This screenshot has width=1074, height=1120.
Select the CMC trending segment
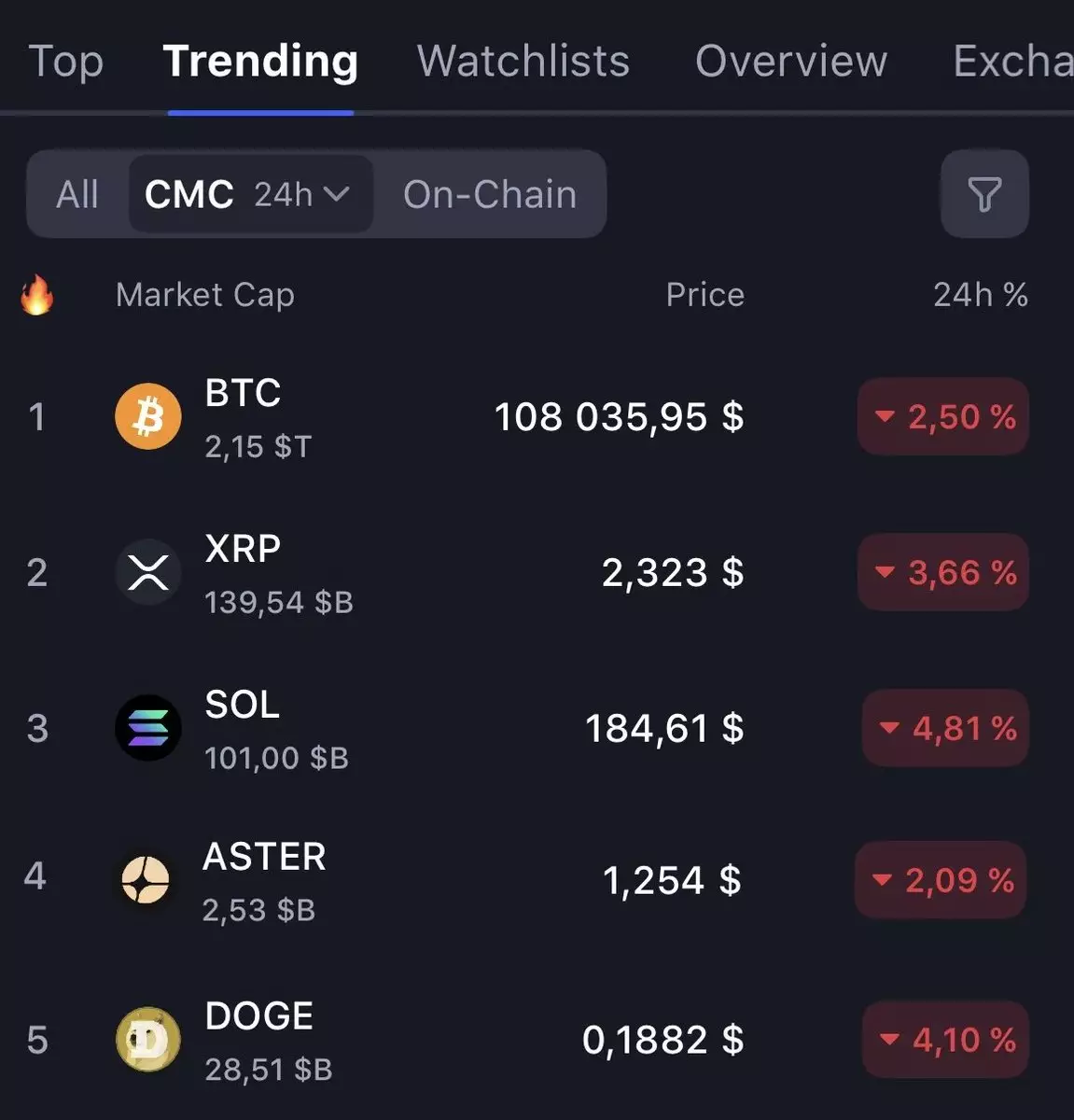(x=188, y=194)
